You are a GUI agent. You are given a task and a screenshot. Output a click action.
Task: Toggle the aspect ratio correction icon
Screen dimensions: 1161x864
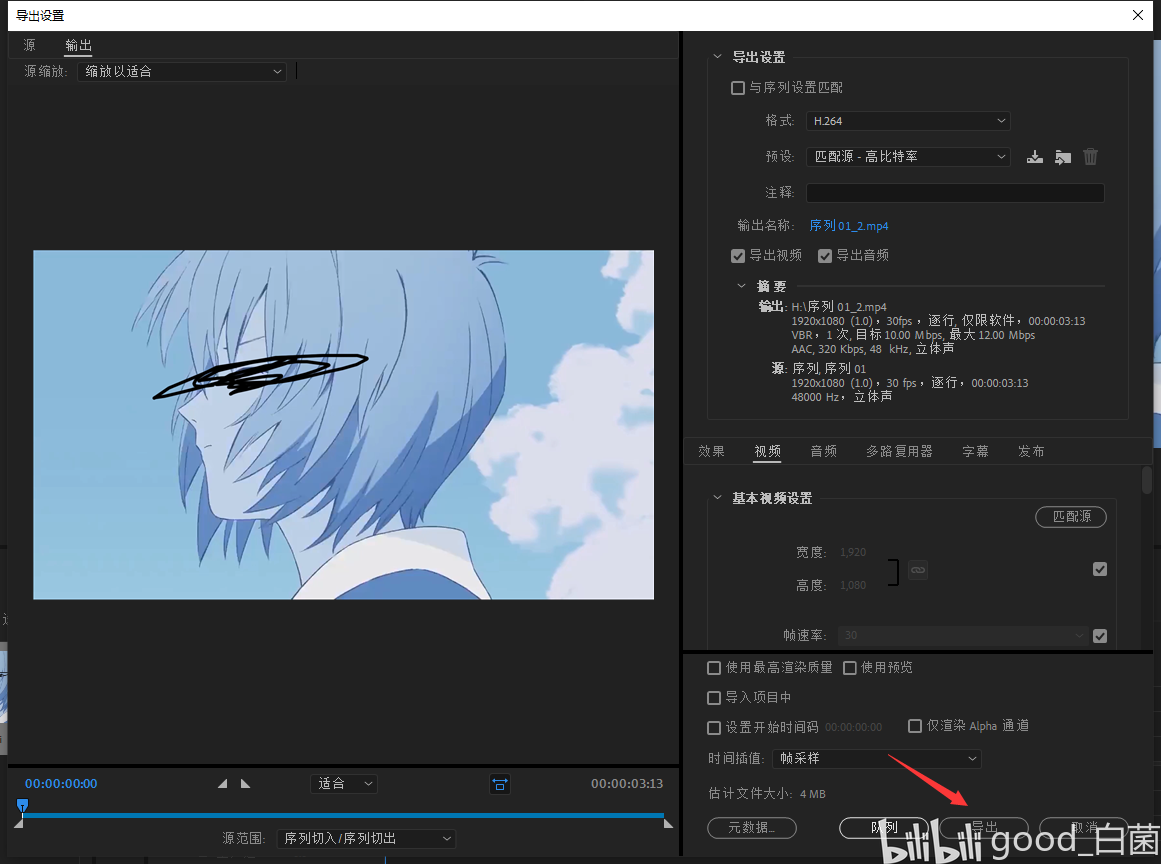tap(500, 783)
